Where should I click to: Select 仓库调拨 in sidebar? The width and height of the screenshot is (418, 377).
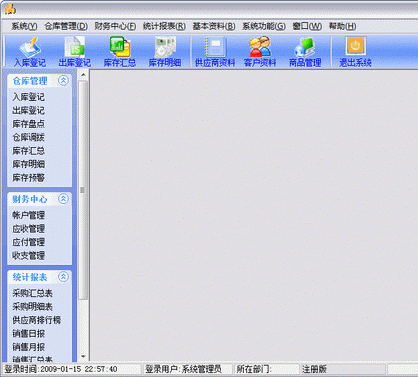click(28, 137)
